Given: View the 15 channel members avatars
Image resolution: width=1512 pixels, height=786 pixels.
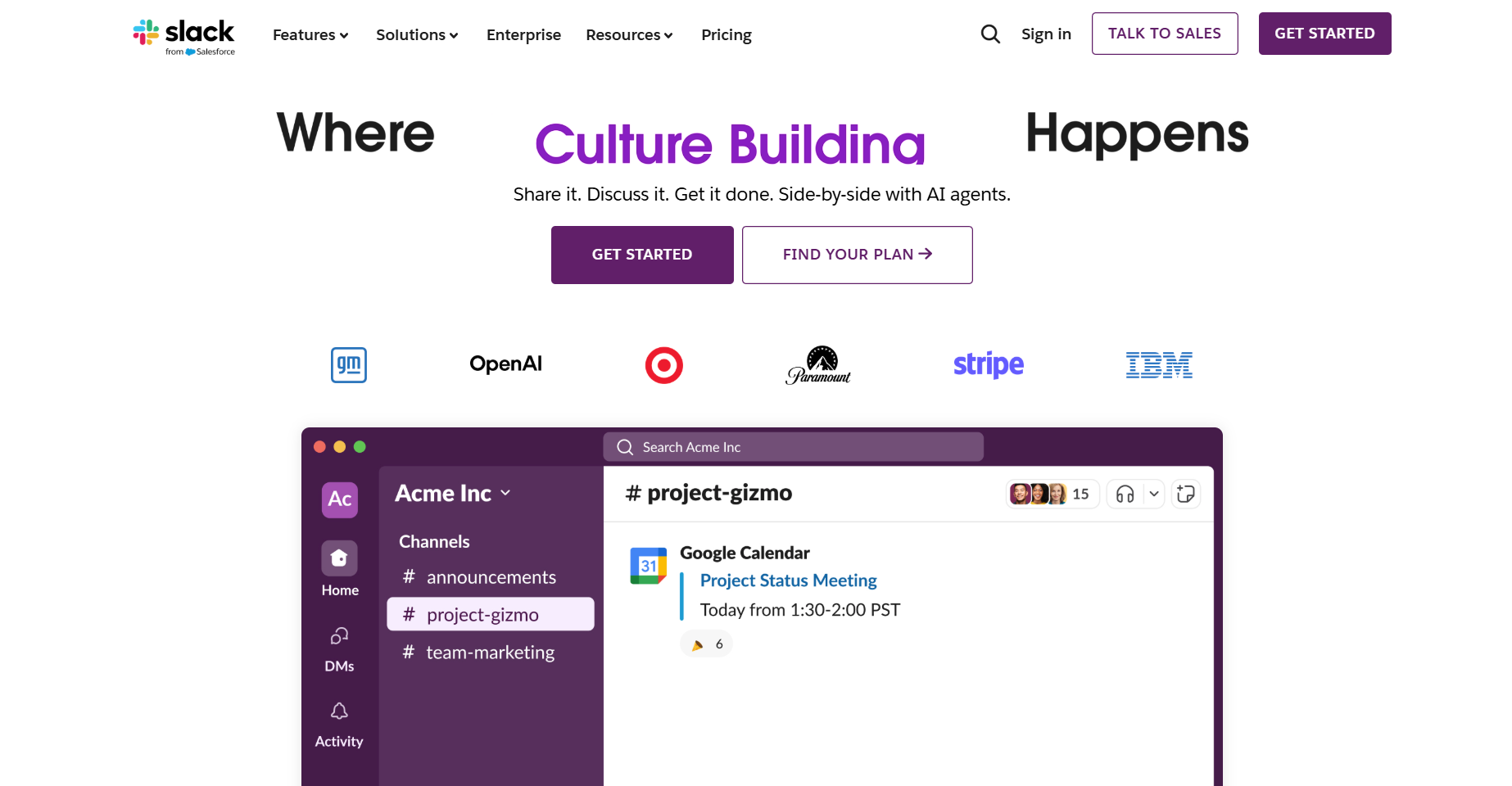Looking at the screenshot, I should 1052,494.
